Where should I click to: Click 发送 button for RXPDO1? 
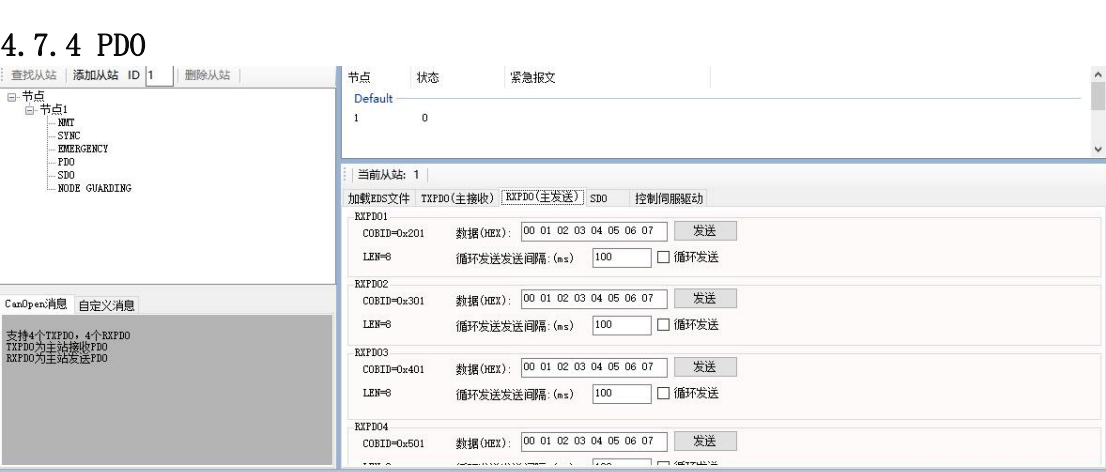click(704, 230)
